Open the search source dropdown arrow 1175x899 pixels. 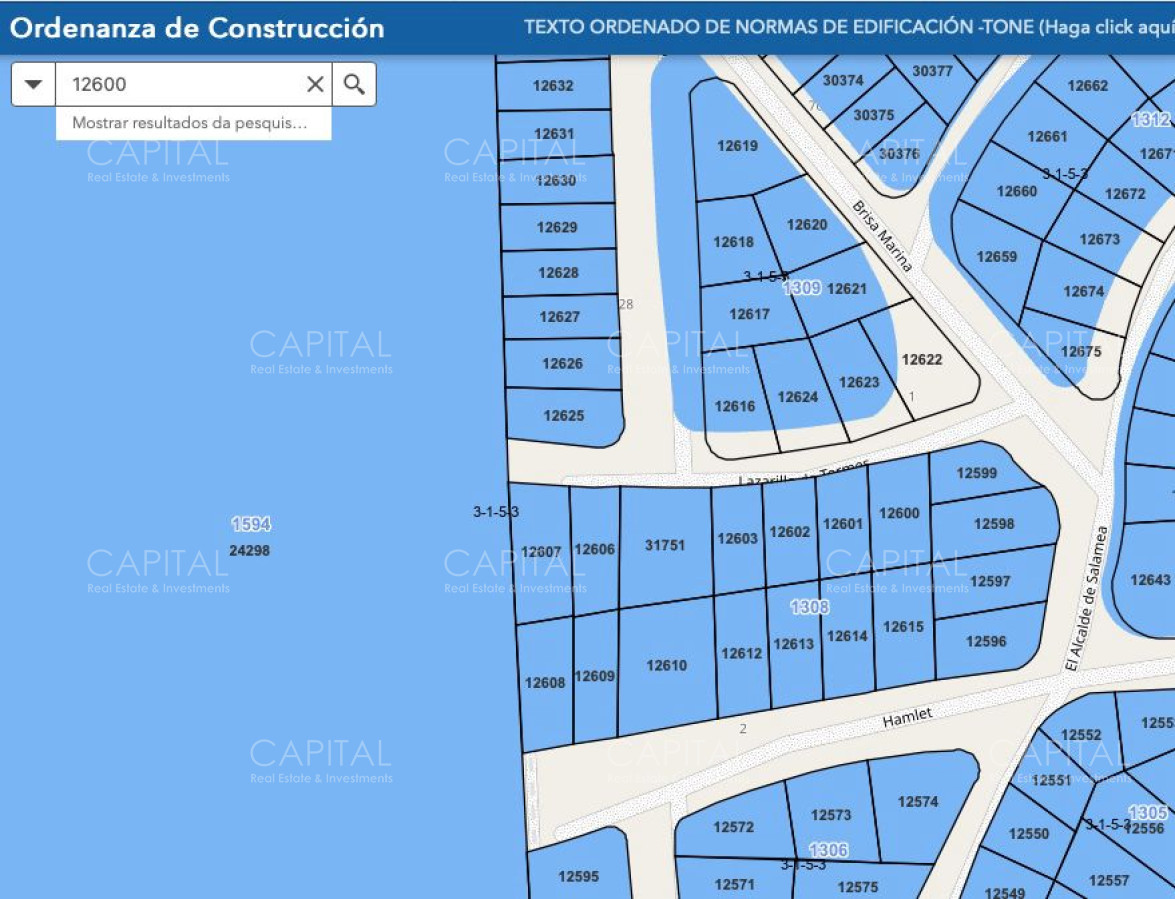(33, 84)
